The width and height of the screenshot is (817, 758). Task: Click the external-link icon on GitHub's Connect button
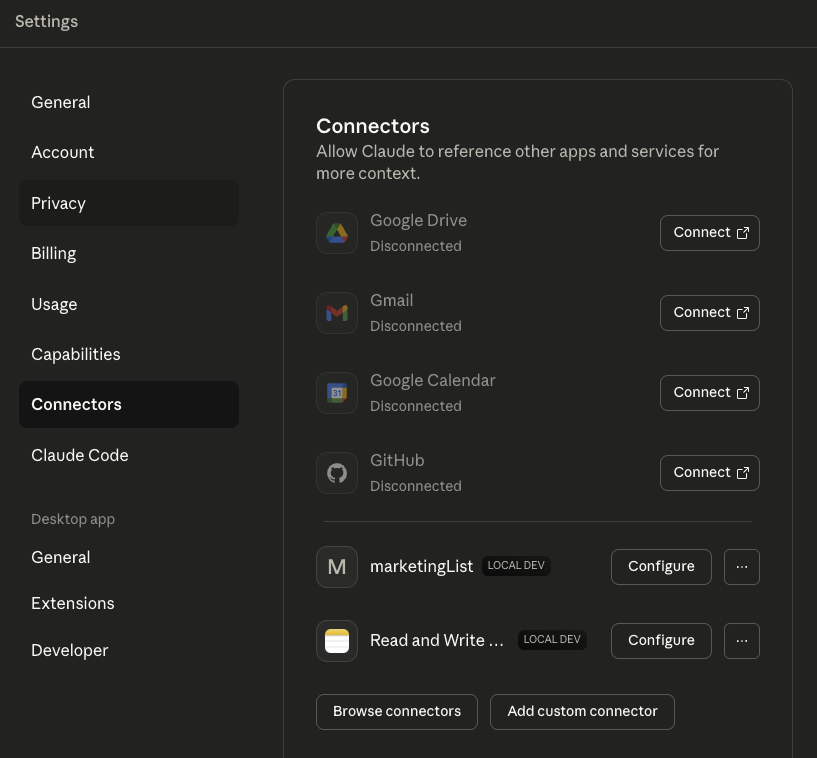click(x=743, y=472)
